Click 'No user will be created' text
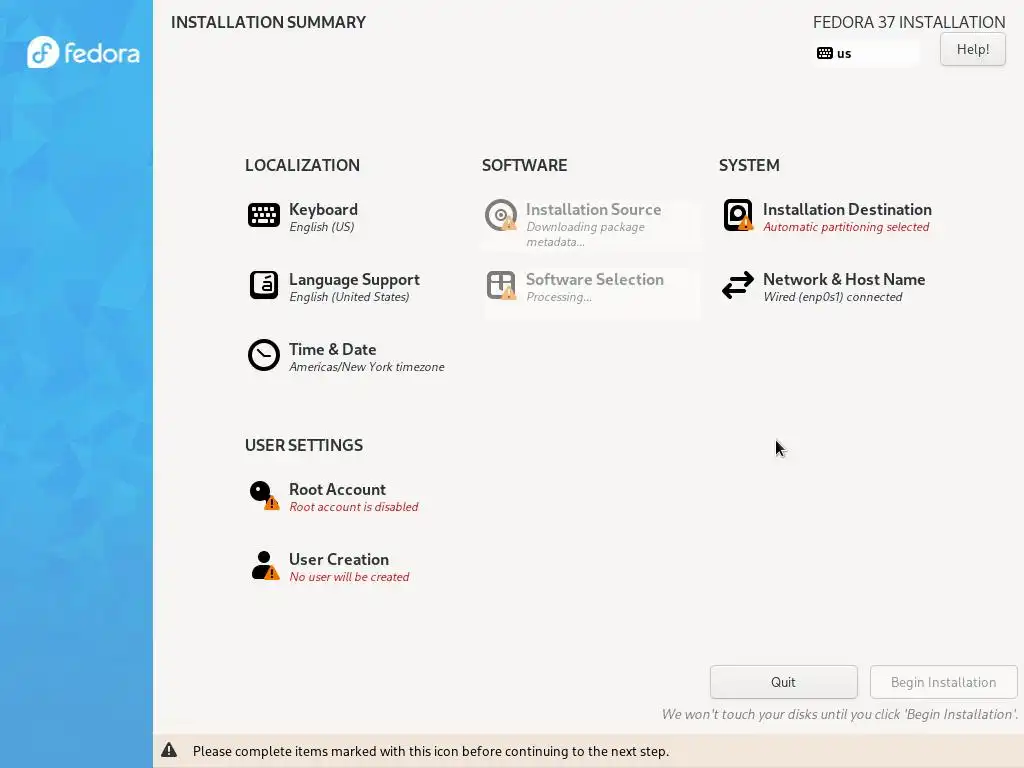 coord(349,577)
